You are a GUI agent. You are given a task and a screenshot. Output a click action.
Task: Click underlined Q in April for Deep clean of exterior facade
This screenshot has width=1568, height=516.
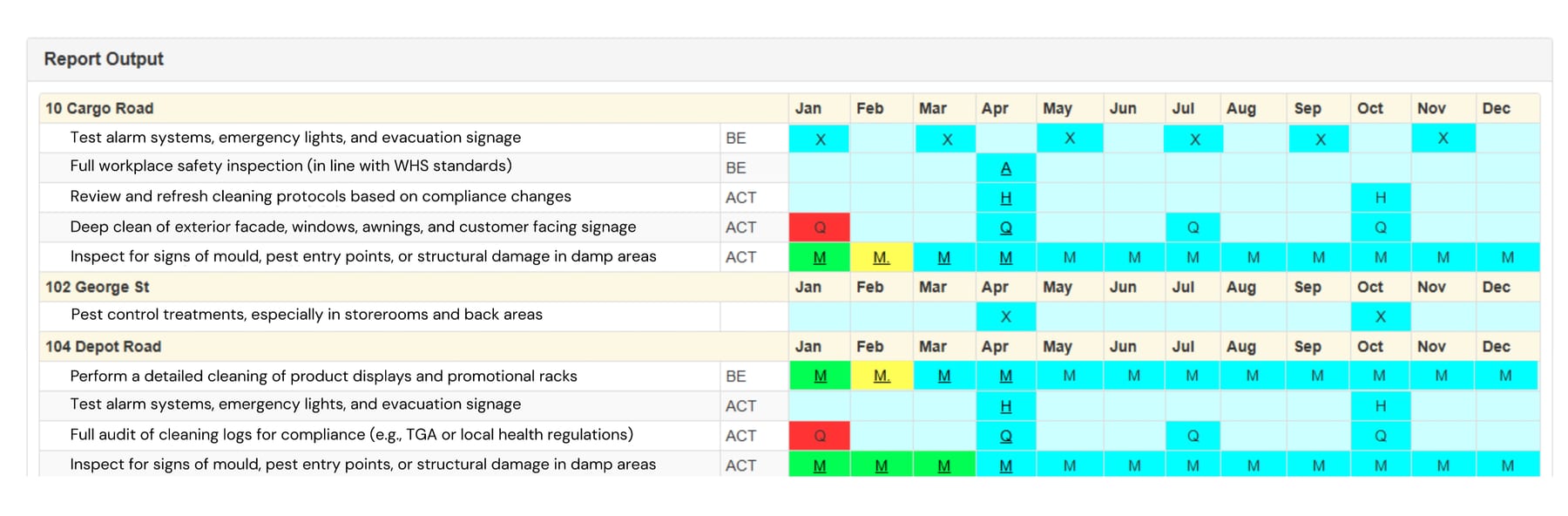click(1005, 227)
